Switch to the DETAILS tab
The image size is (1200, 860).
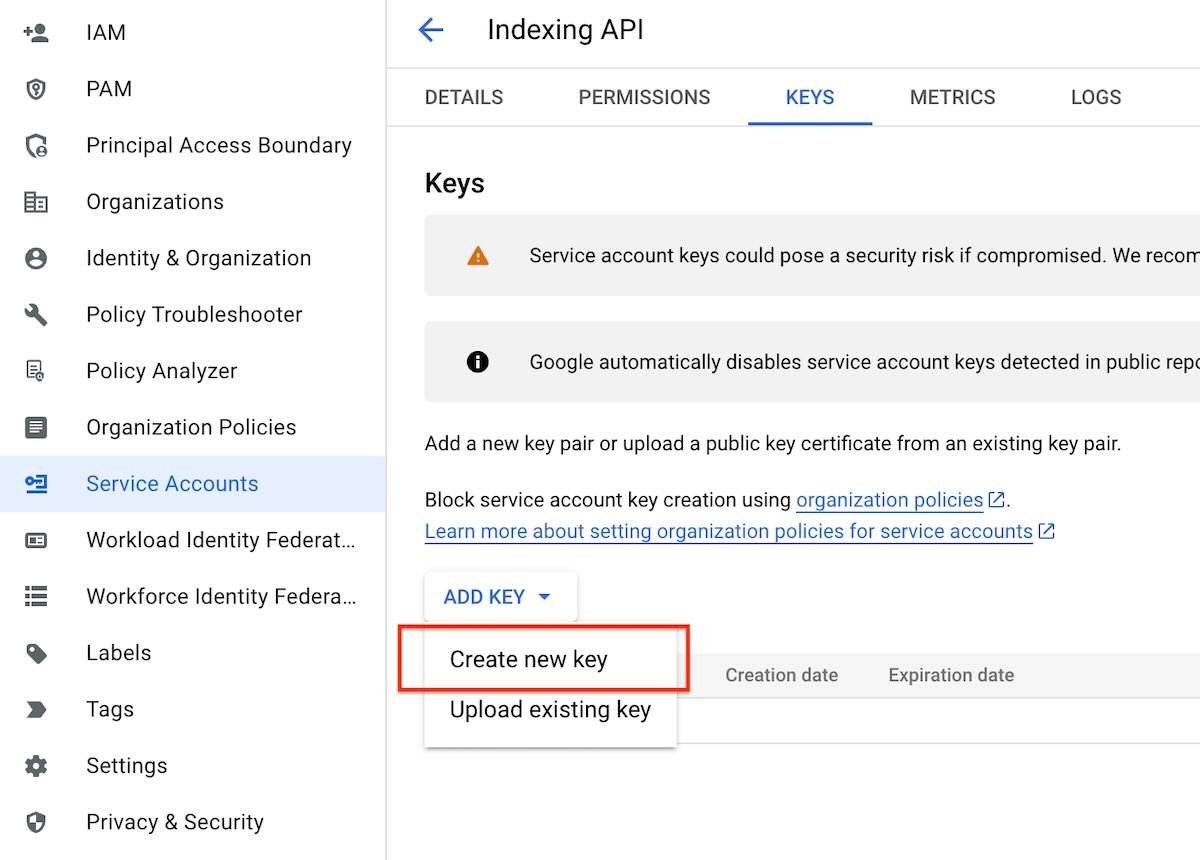(464, 97)
